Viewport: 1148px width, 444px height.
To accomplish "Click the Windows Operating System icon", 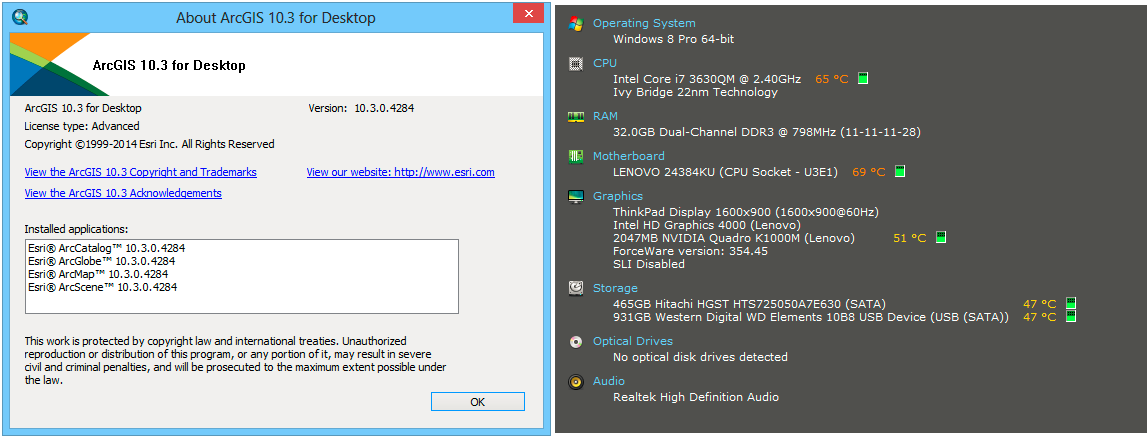I will (575, 23).
